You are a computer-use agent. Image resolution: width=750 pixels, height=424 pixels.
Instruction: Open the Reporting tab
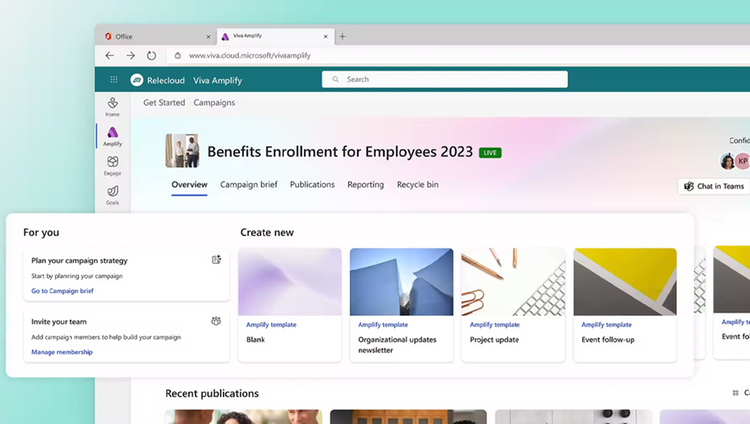pos(365,185)
